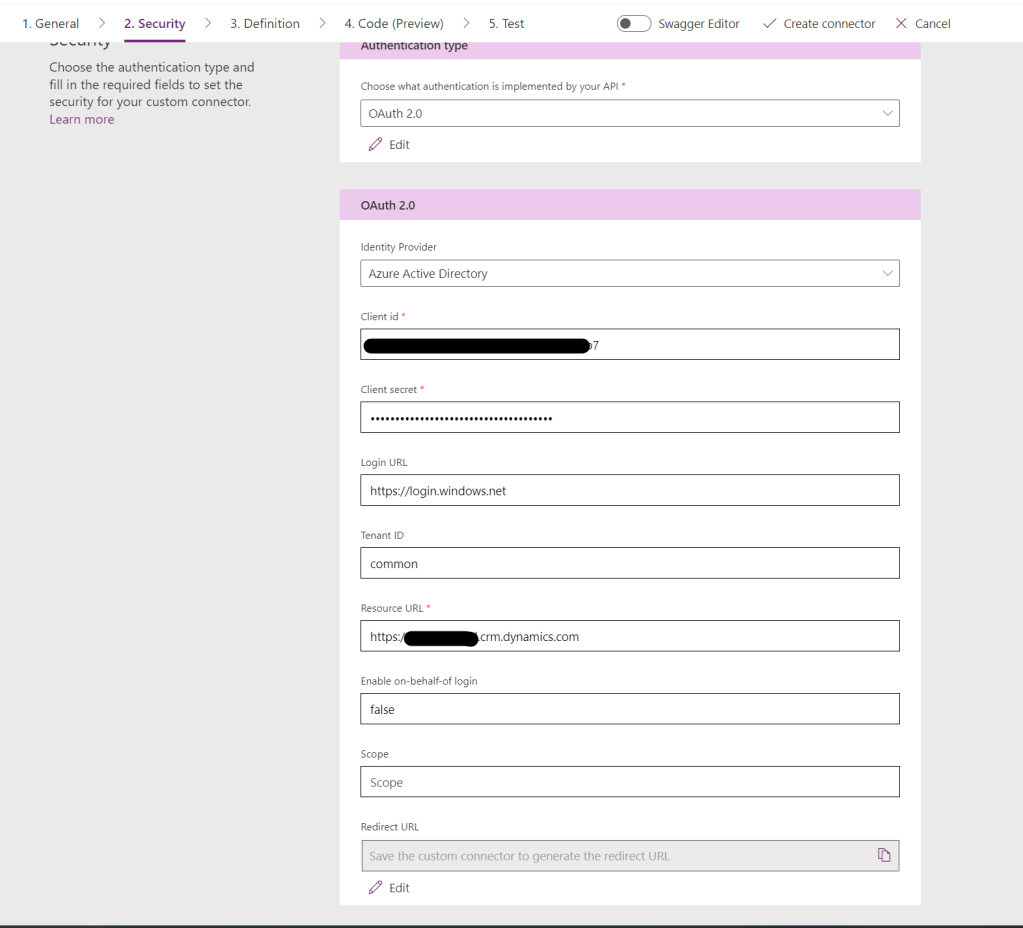This screenshot has height=928, width=1023.
Task: Click the Cancel X icon
Action: coord(901,24)
